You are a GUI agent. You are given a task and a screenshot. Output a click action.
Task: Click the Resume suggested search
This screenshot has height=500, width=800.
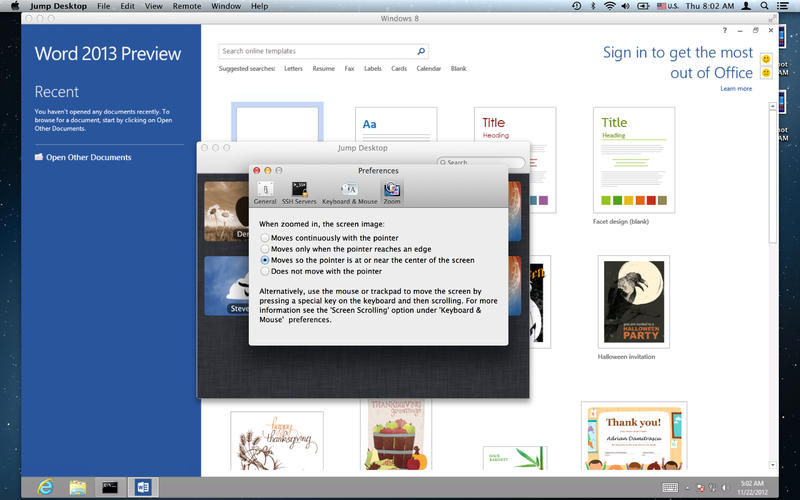(x=323, y=68)
